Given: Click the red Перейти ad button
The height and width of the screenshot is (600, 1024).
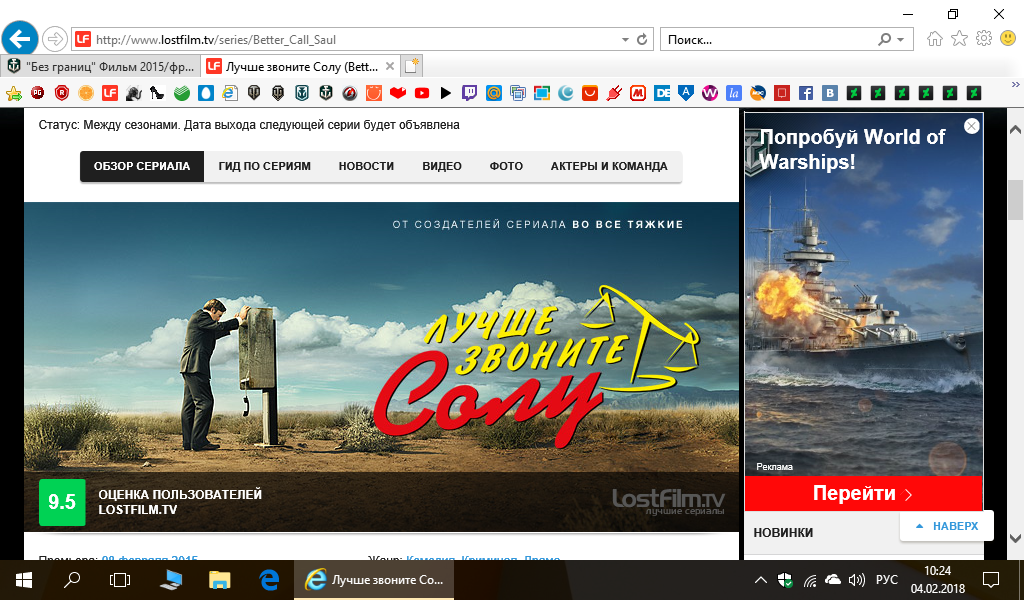Looking at the screenshot, I should pos(863,493).
